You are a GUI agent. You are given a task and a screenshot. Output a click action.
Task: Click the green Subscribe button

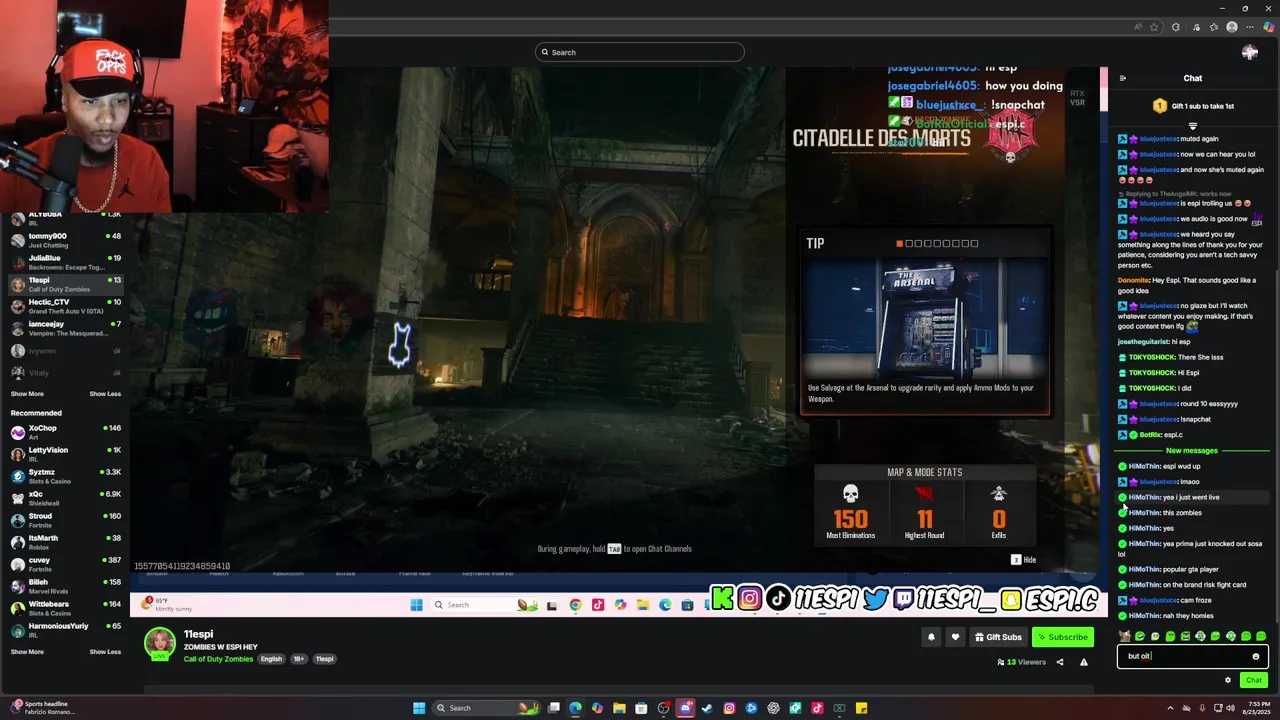pos(1062,637)
